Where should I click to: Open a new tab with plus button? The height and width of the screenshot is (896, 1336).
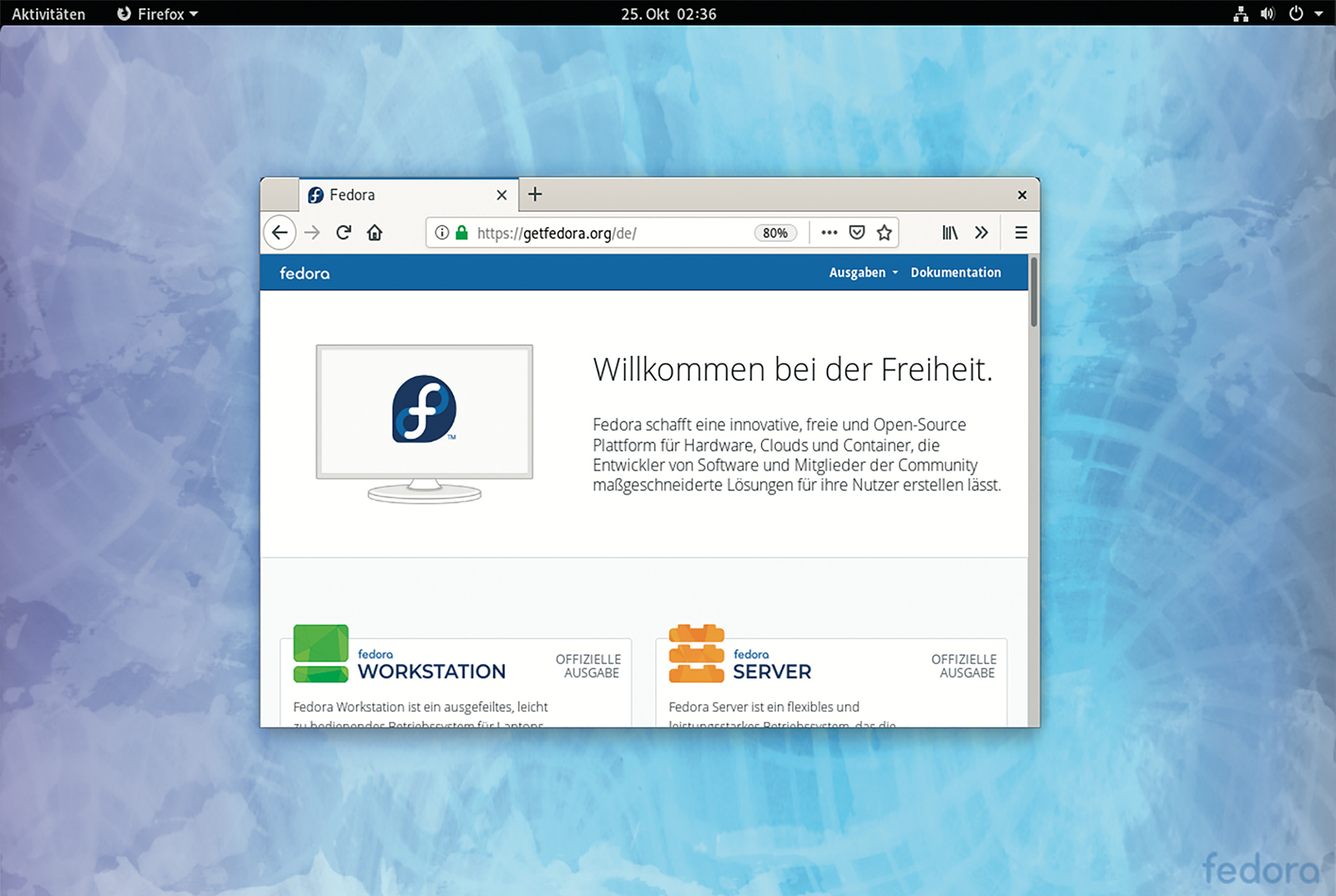click(535, 194)
